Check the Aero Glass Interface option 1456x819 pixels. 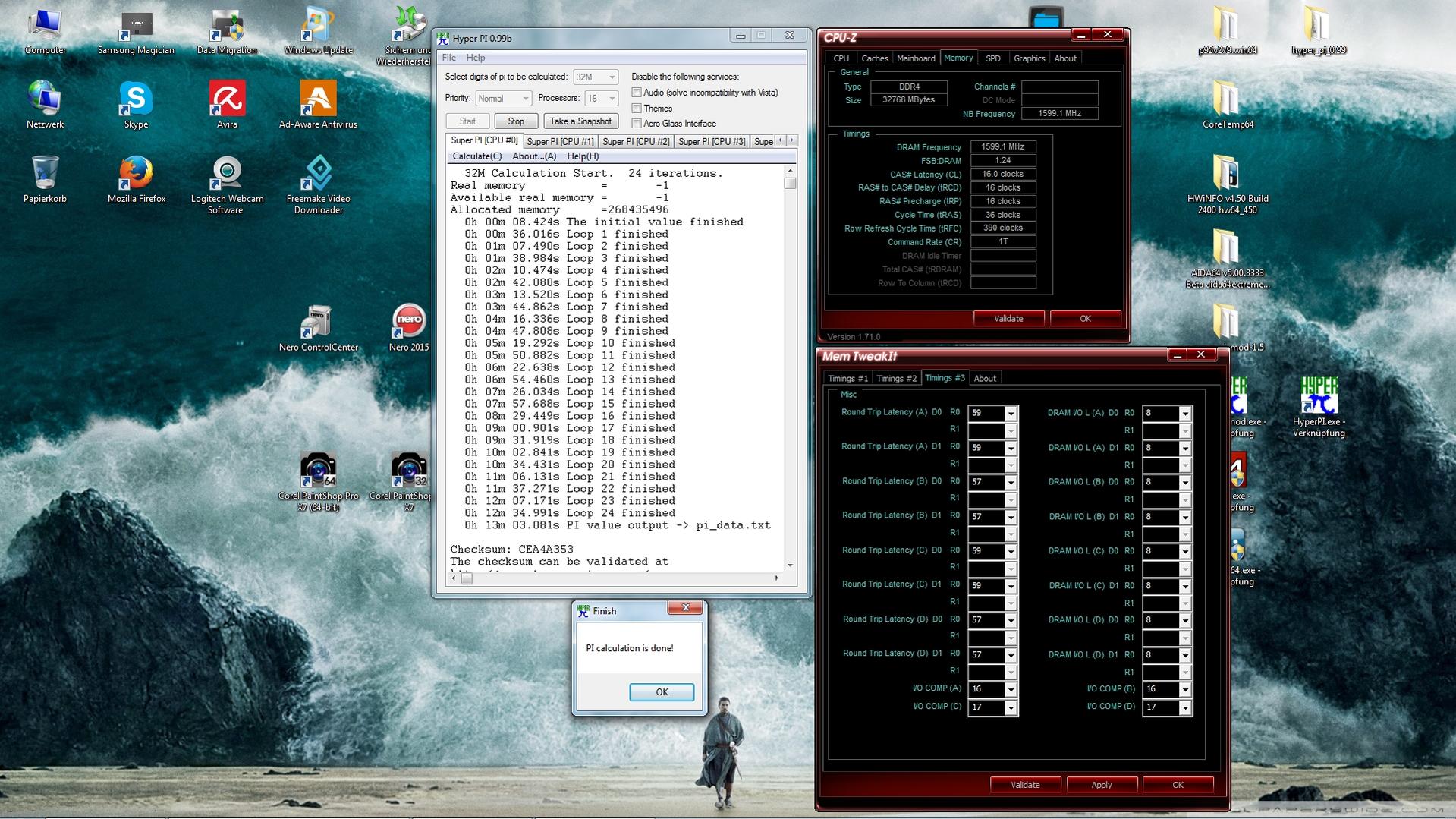[x=637, y=124]
